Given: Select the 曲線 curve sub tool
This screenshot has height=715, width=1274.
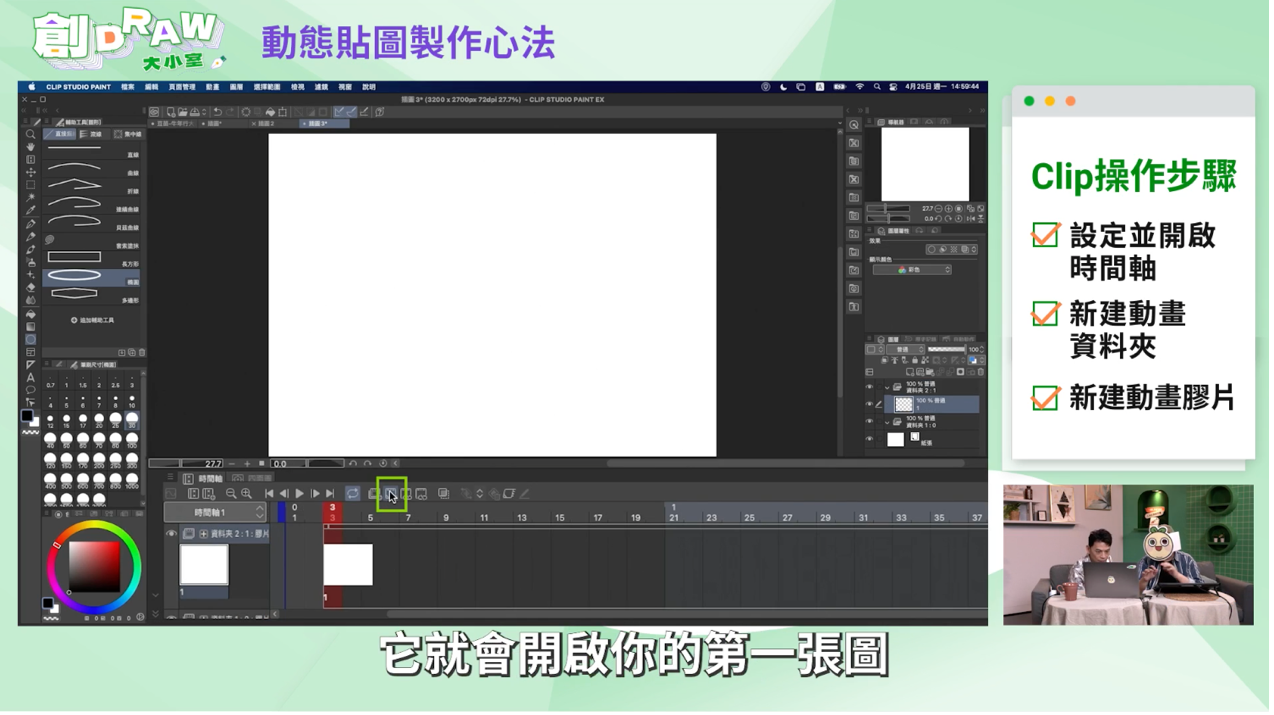Looking at the screenshot, I should click(x=91, y=168).
